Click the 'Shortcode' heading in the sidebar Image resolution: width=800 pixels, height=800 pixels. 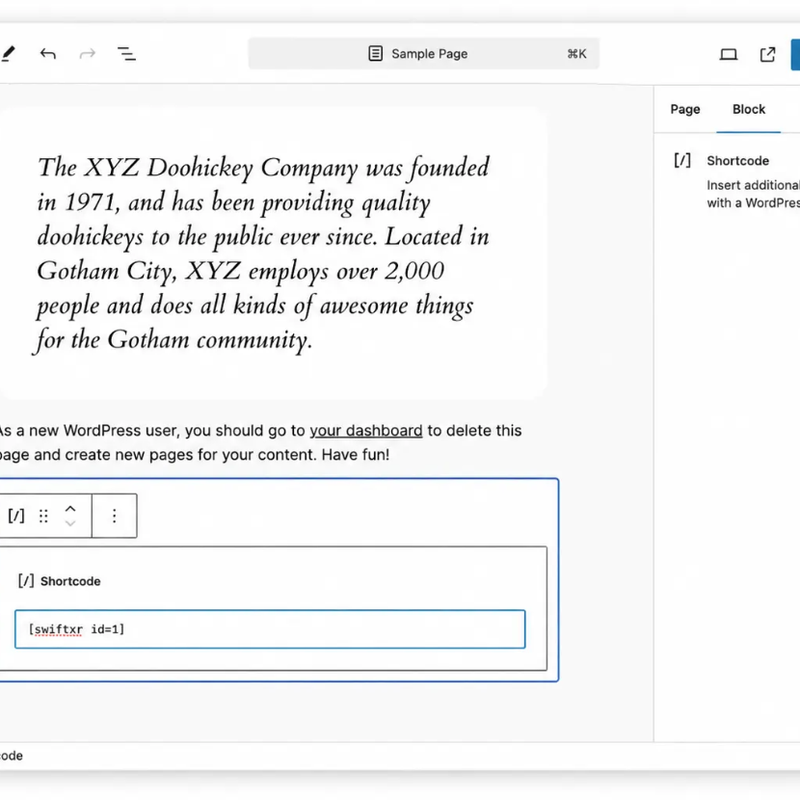click(738, 161)
